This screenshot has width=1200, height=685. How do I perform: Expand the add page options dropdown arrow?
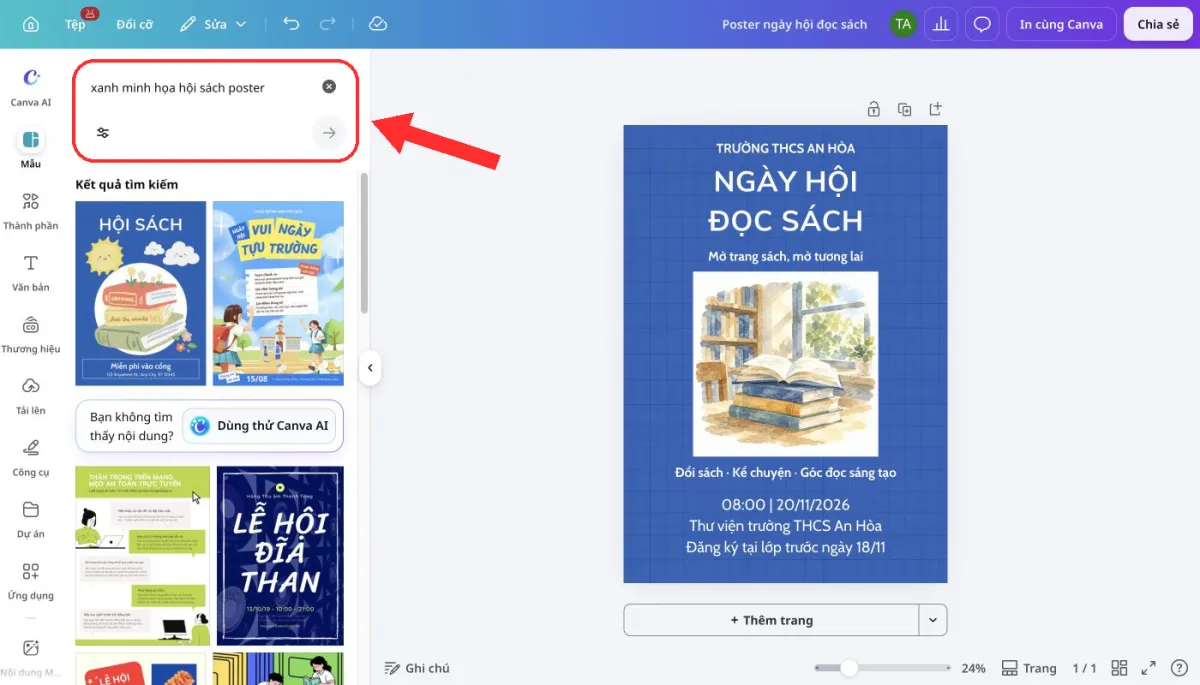point(933,620)
